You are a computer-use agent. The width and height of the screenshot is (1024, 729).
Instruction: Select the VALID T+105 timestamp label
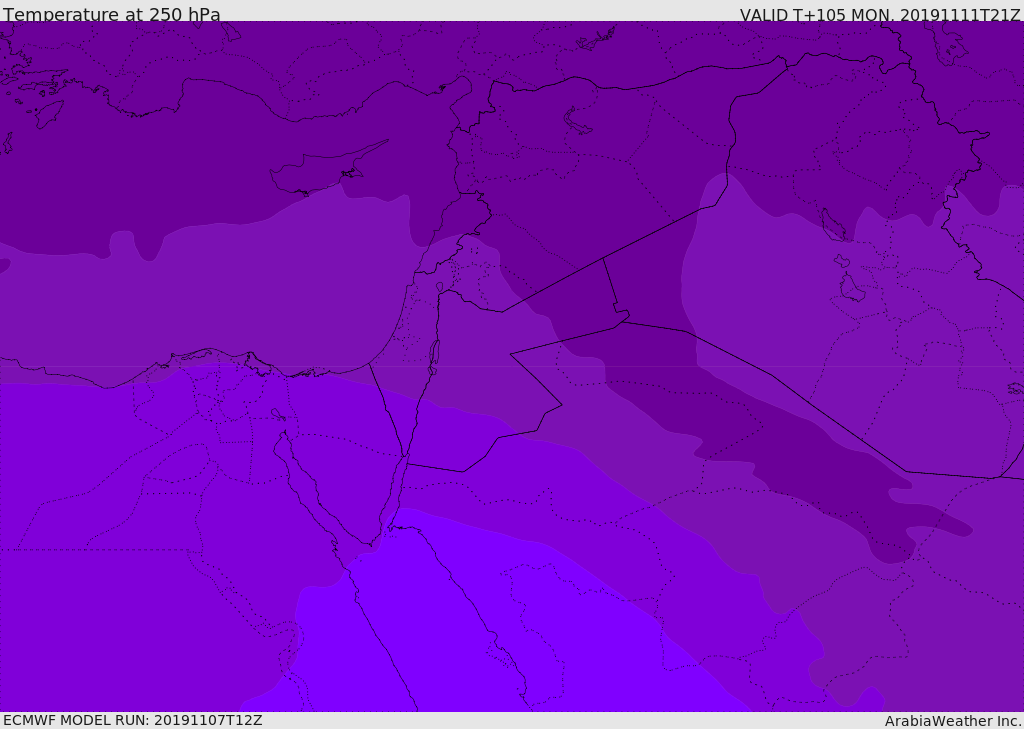879,15
